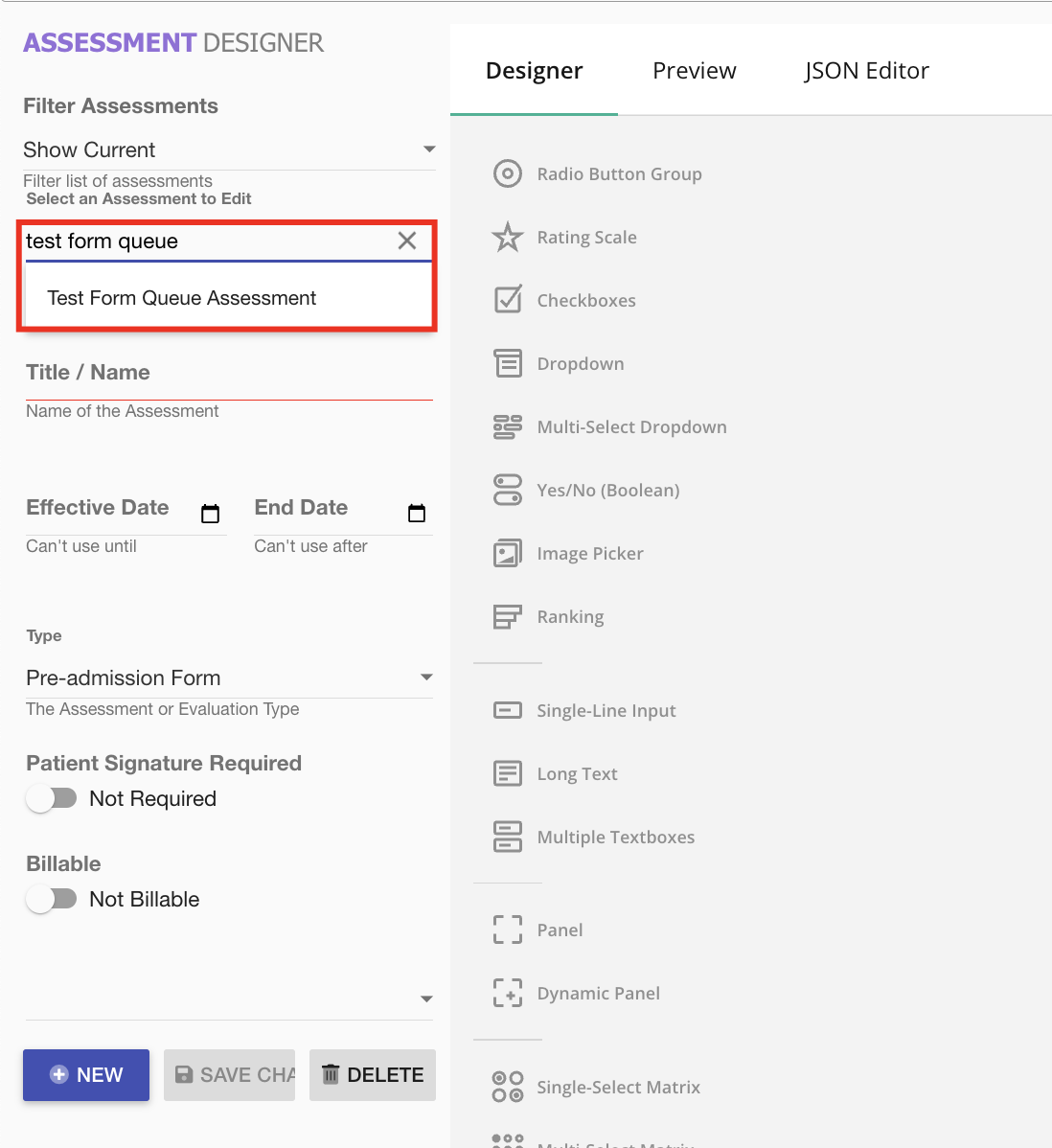Viewport: 1052px width, 1148px height.
Task: Enable the Billable switch
Action: 52,899
